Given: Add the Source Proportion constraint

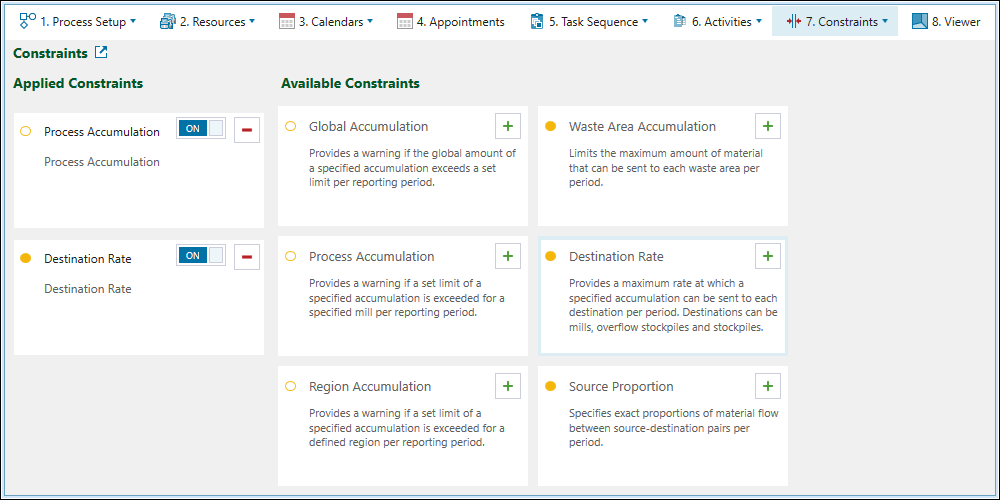Looking at the screenshot, I should coord(768,386).
